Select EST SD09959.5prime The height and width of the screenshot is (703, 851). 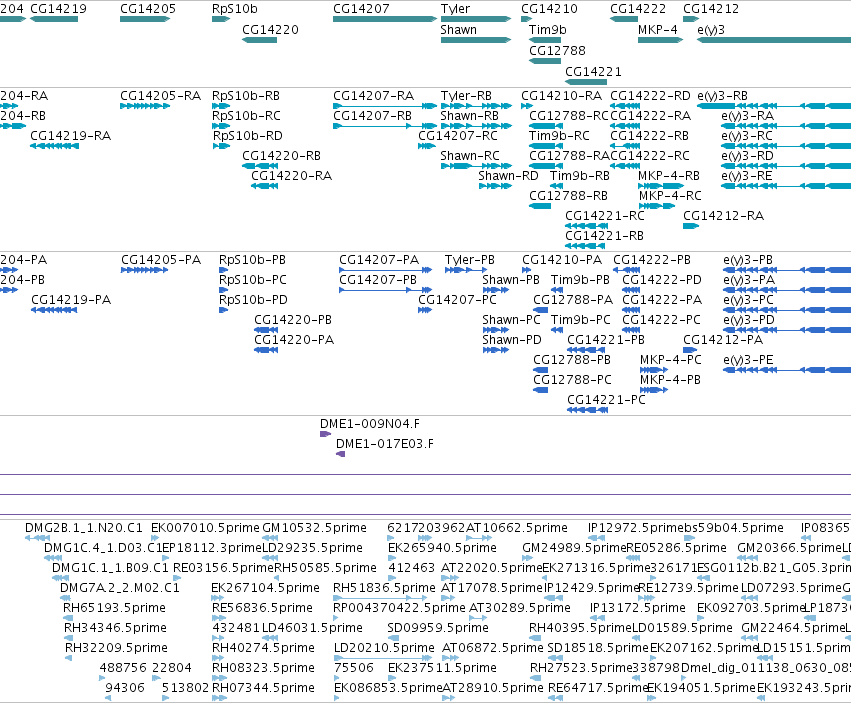click(x=438, y=628)
